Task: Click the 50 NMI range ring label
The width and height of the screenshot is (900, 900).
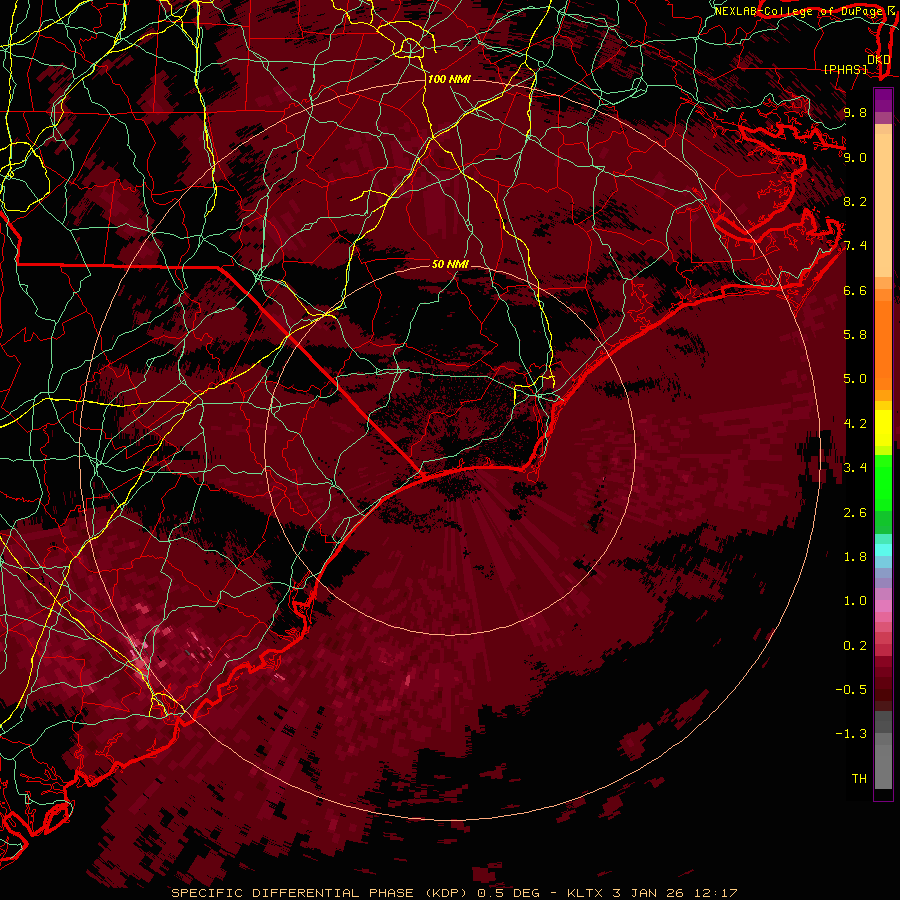Action: pos(451,264)
